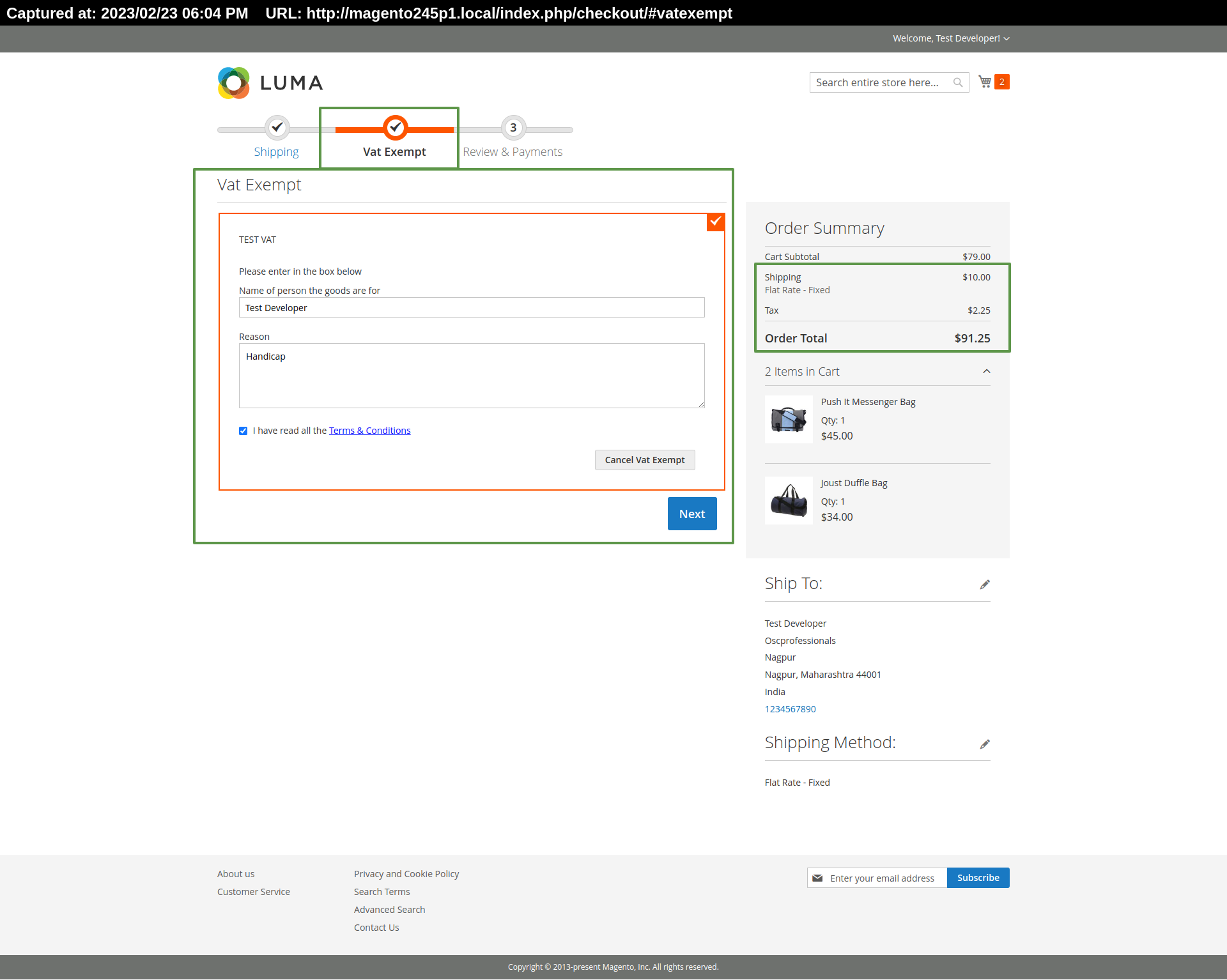Edit Shipping Method pencil icon
The width and height of the screenshot is (1227, 980).
(x=985, y=744)
